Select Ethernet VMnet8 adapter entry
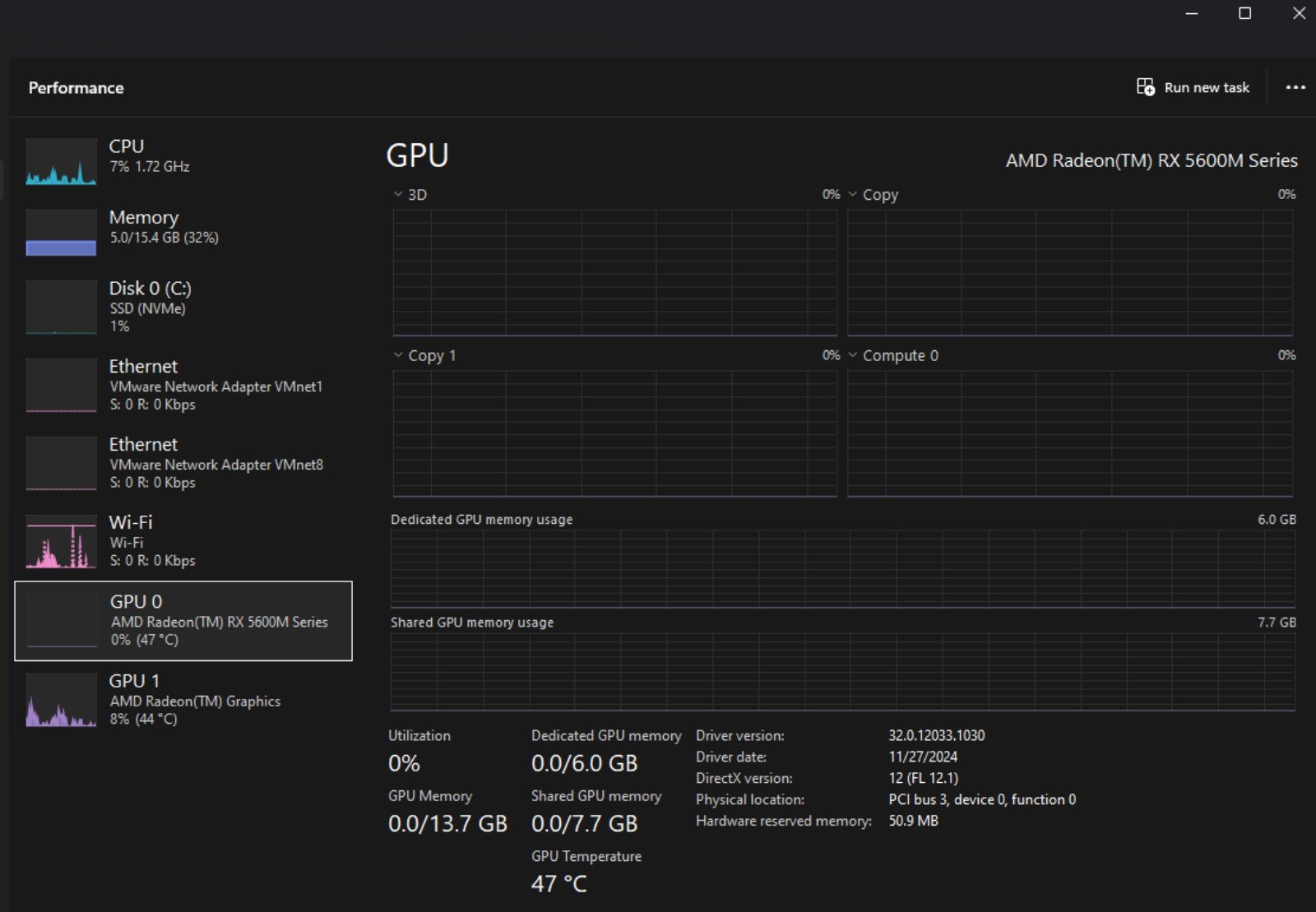The image size is (1316, 912). [x=183, y=463]
